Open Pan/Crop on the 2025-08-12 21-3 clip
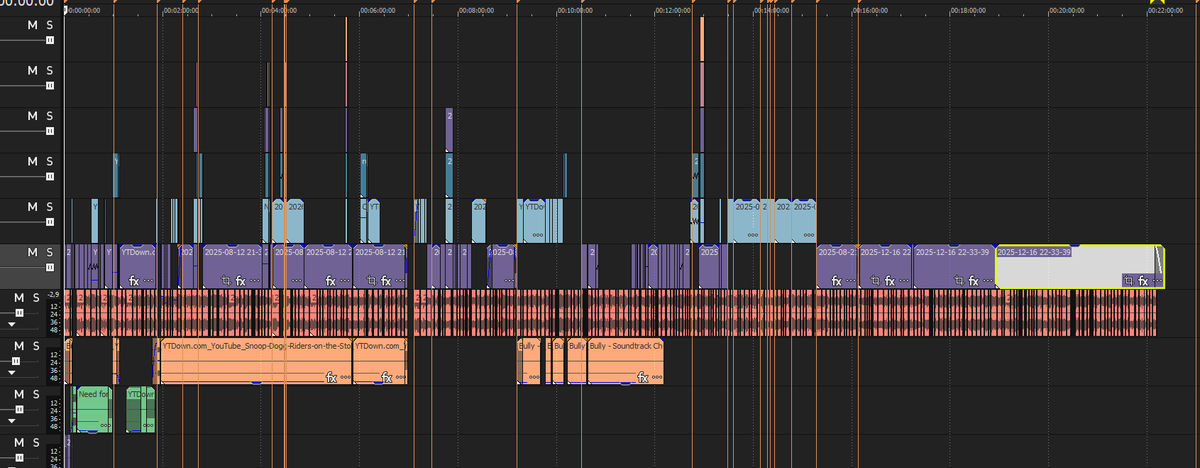The width and height of the screenshot is (1200, 468). (225, 281)
